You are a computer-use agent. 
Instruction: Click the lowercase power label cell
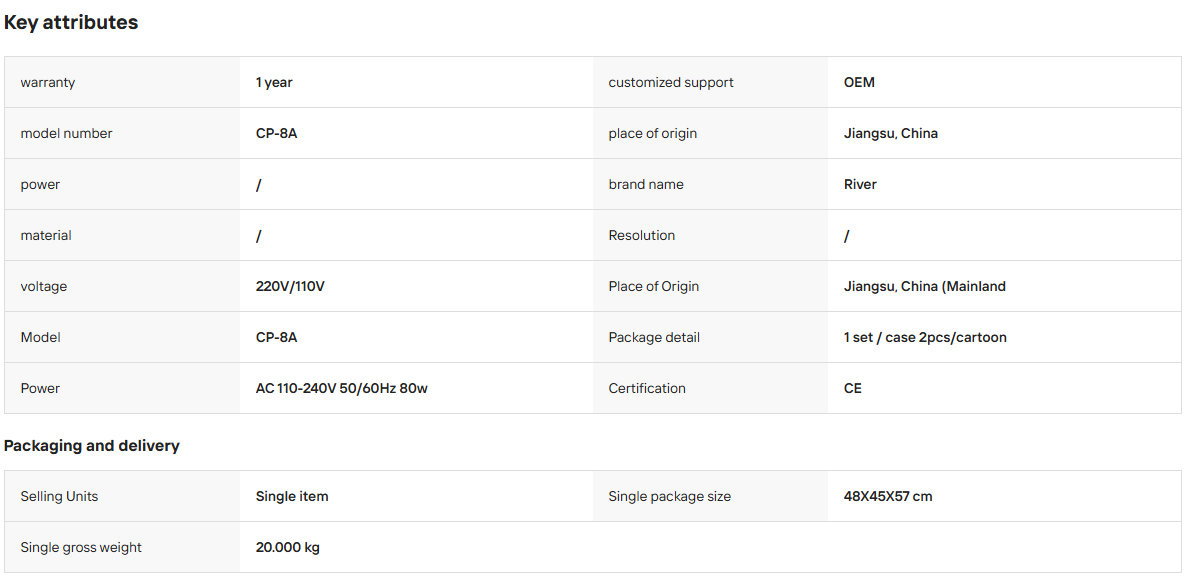(x=122, y=185)
